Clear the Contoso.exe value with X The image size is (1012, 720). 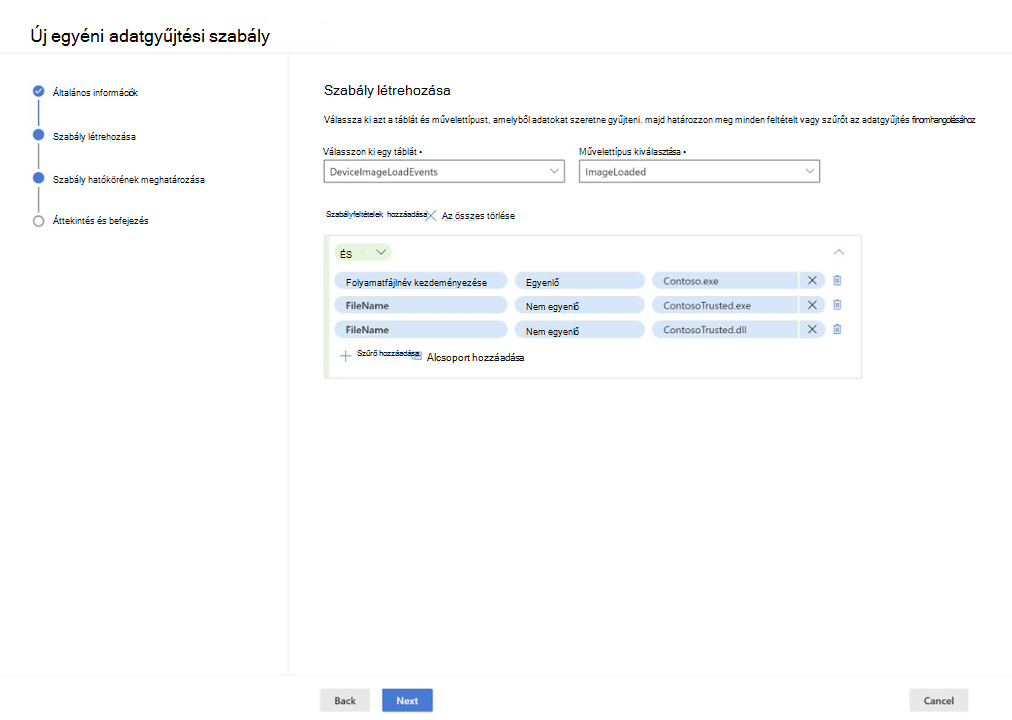[812, 281]
